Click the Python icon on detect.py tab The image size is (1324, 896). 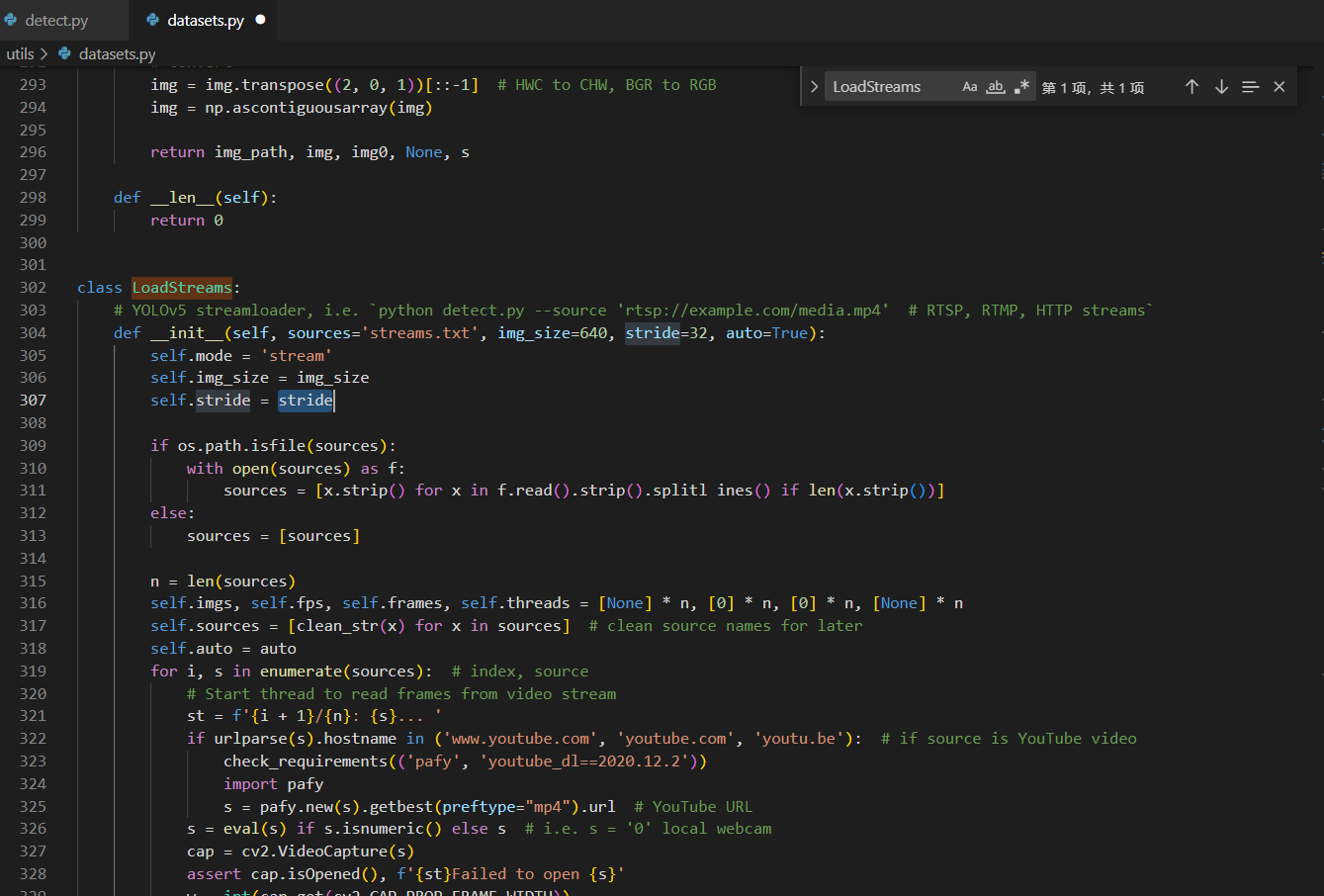pos(11,20)
